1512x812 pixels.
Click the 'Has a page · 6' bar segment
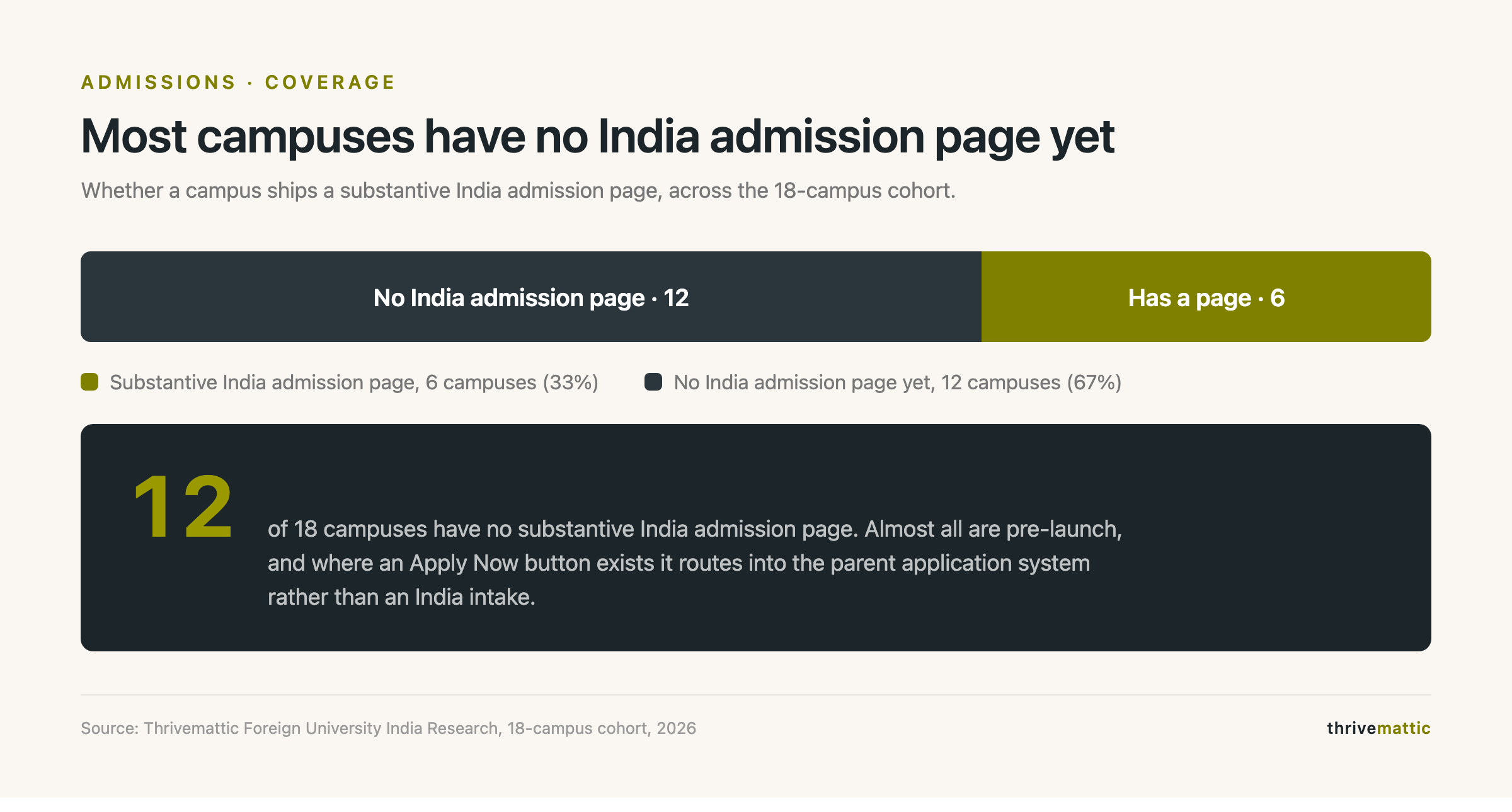coord(1206,297)
